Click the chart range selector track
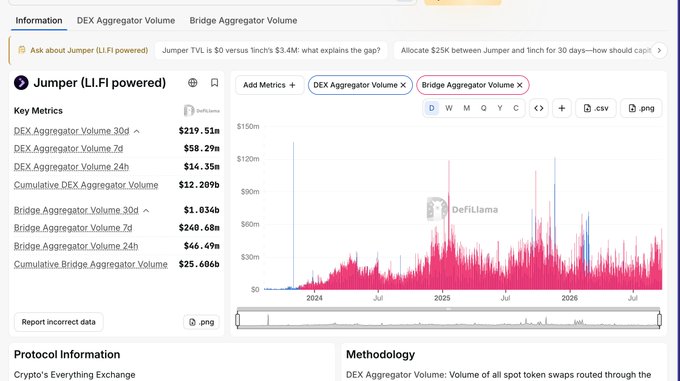This screenshot has height=381, width=680. pos(448,320)
